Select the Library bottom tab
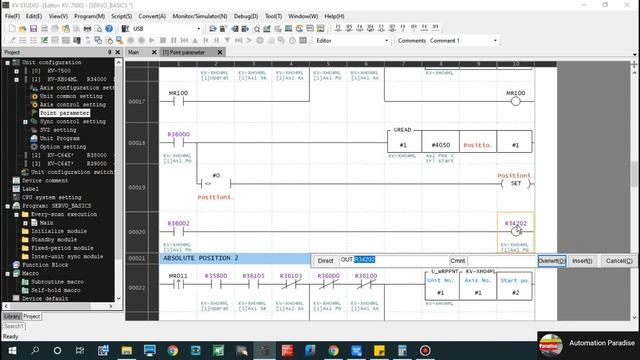This screenshot has width=640, height=360. coord(11,316)
